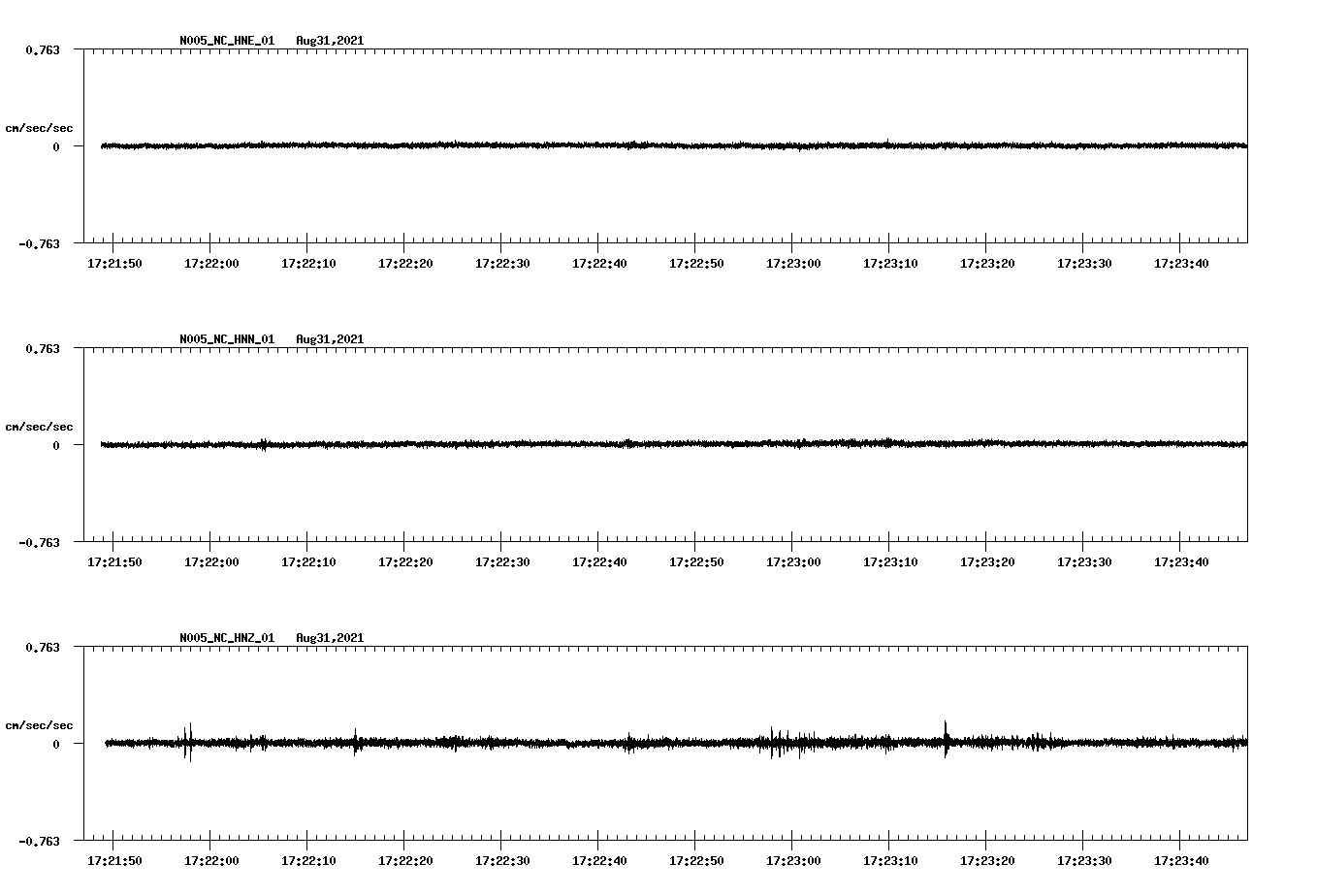Click the 17:22:30 time label under HNE plot

pyautogui.click(x=502, y=264)
